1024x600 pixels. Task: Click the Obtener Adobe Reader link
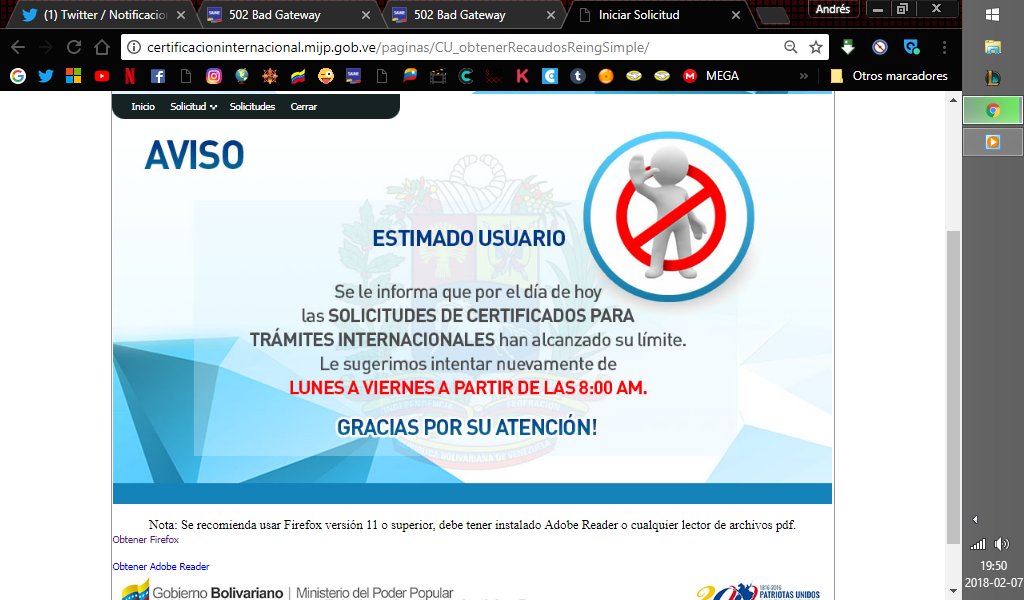point(161,566)
